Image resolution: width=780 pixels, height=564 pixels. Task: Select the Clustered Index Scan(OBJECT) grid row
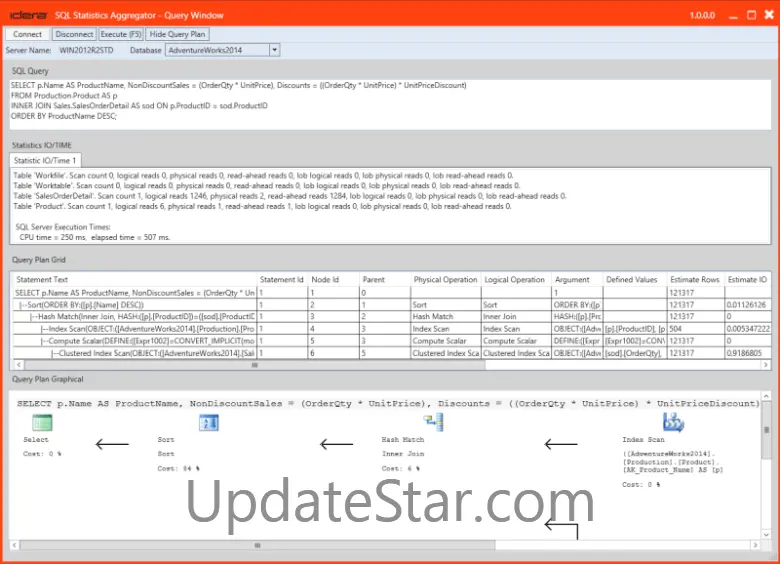point(390,353)
